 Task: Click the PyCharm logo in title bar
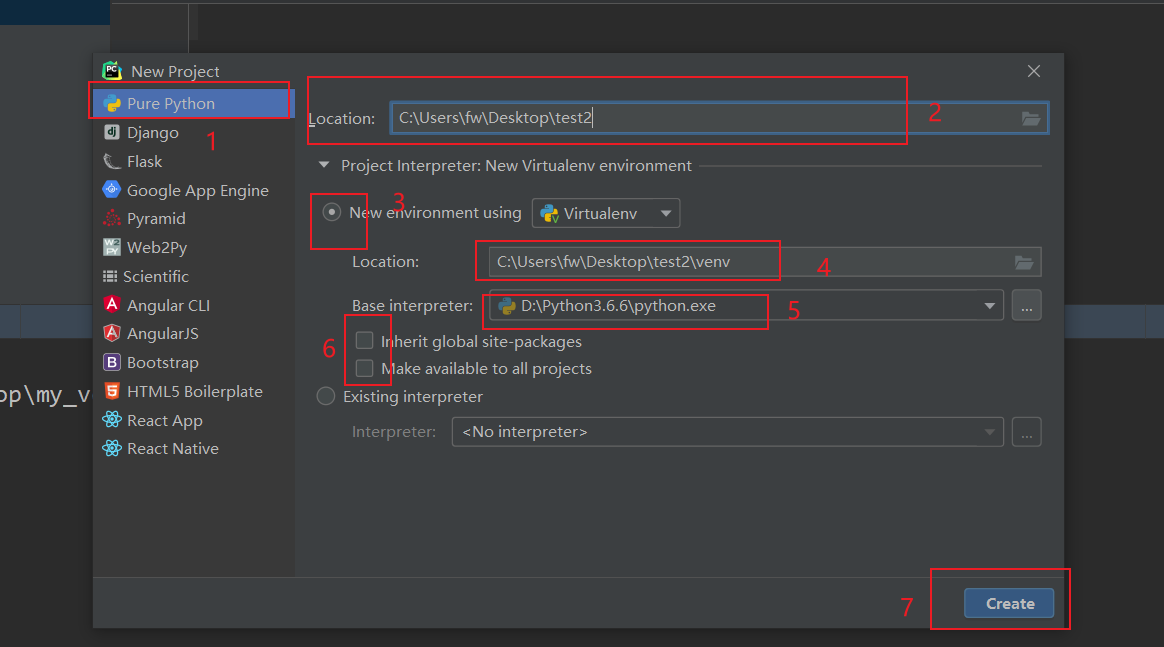112,70
